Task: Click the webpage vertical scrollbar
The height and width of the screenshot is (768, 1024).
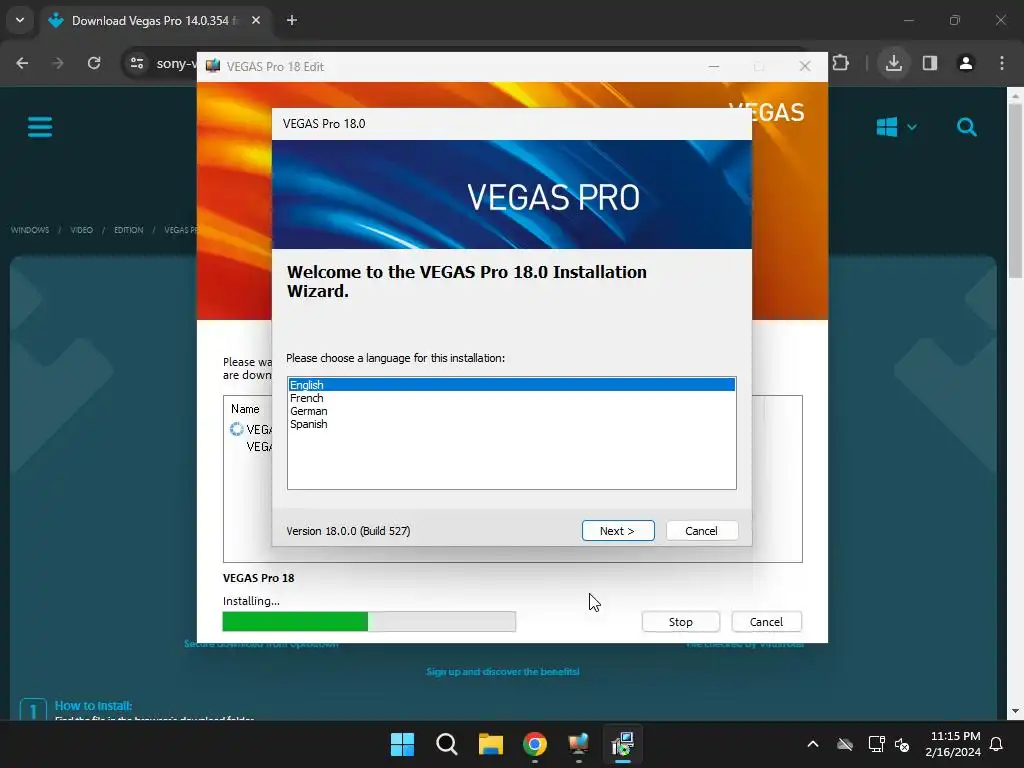Action: click(1015, 189)
